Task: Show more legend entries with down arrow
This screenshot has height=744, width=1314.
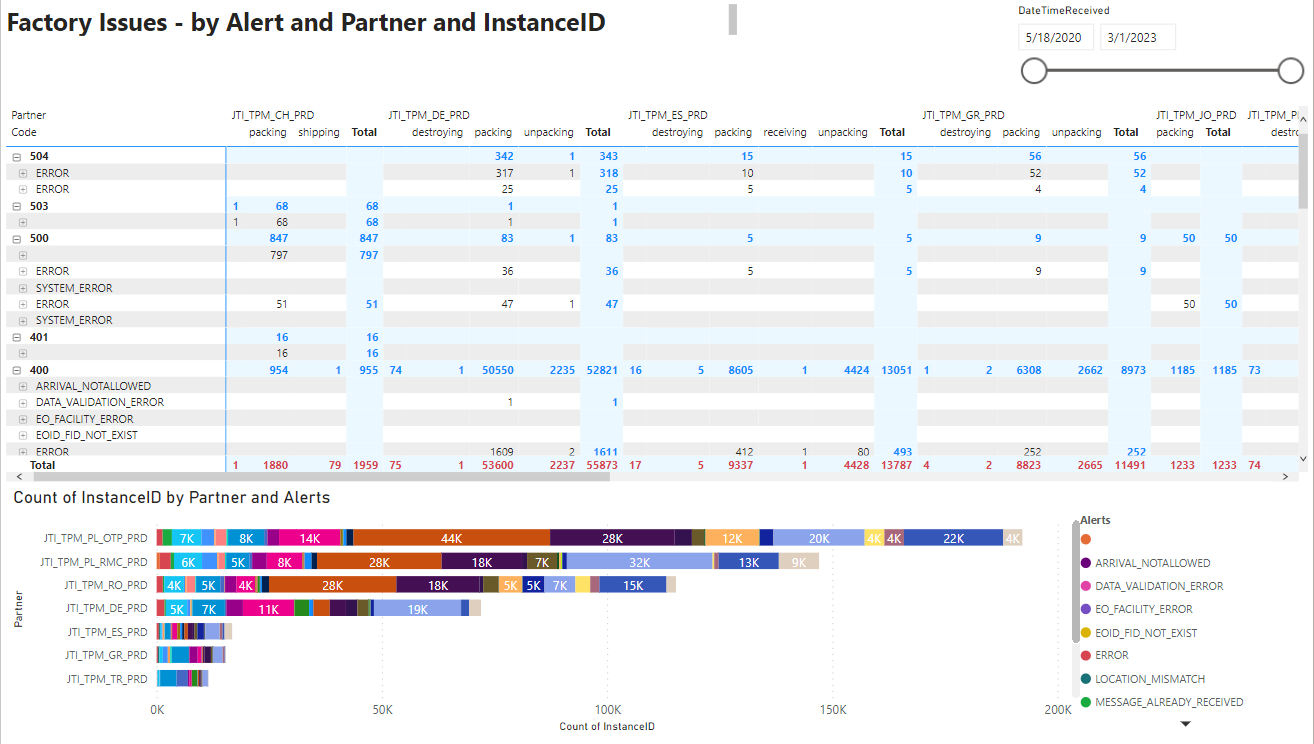Action: [x=1186, y=724]
